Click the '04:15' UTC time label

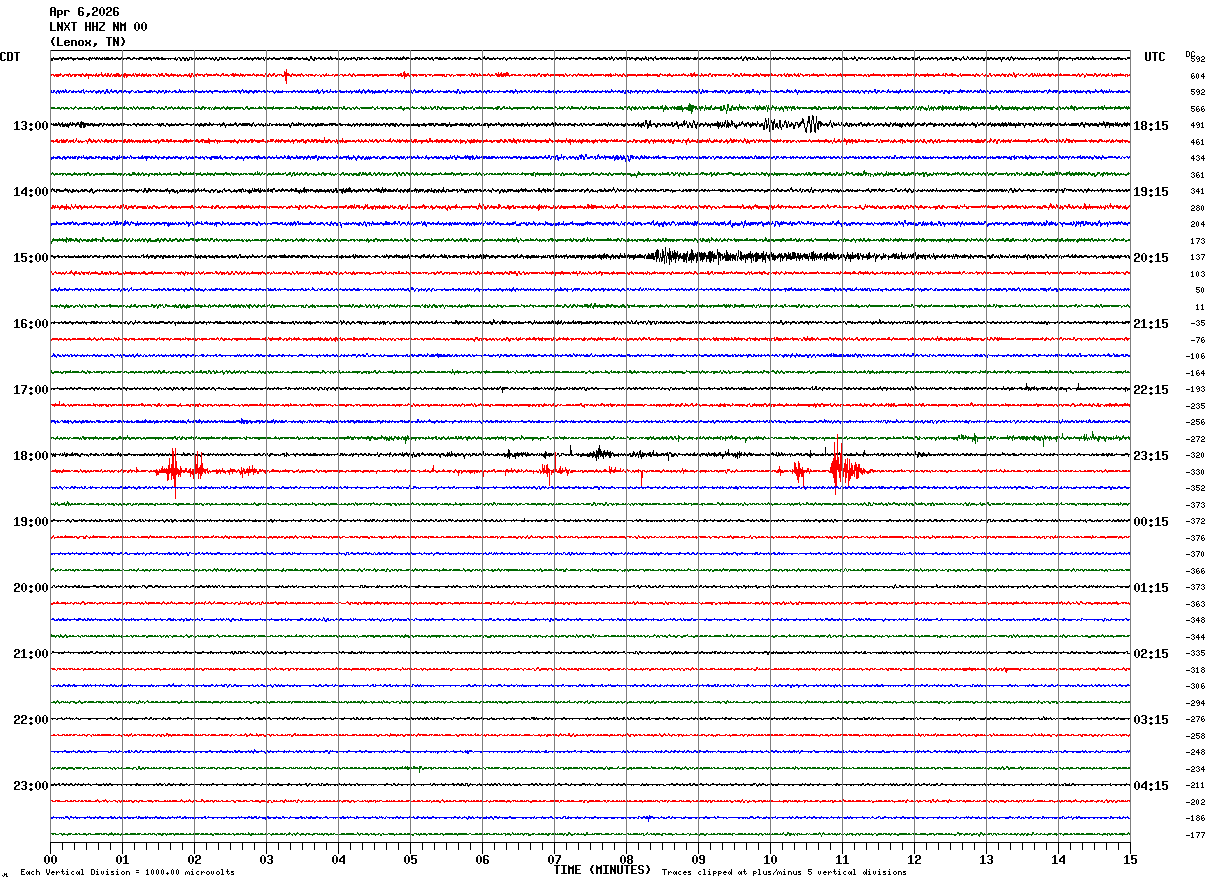tap(1151, 786)
